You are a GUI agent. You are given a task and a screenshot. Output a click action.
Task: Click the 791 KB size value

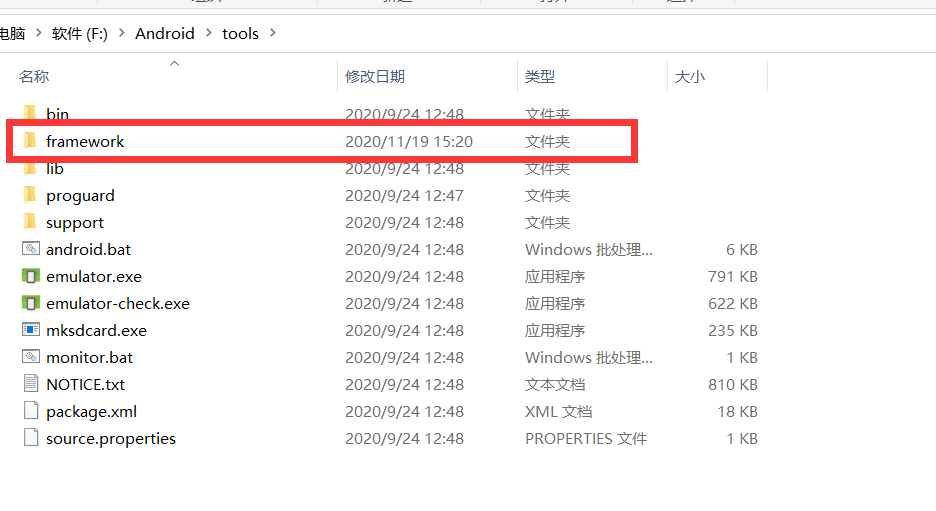(732, 276)
